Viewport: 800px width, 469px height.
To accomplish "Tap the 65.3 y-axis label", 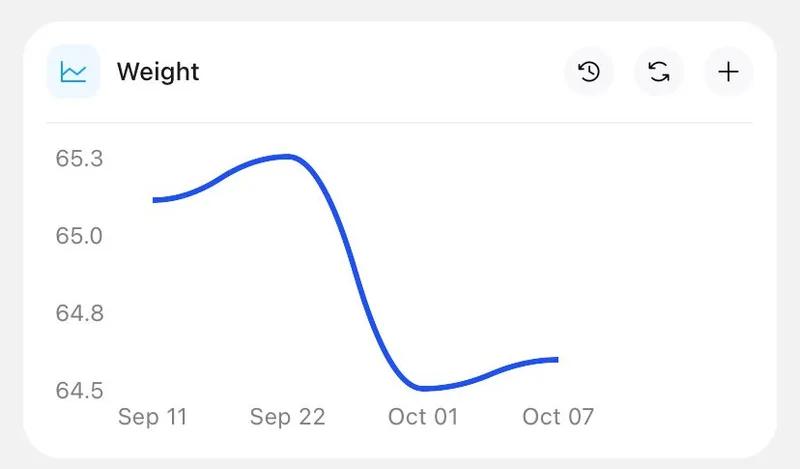I will pyautogui.click(x=79, y=159).
